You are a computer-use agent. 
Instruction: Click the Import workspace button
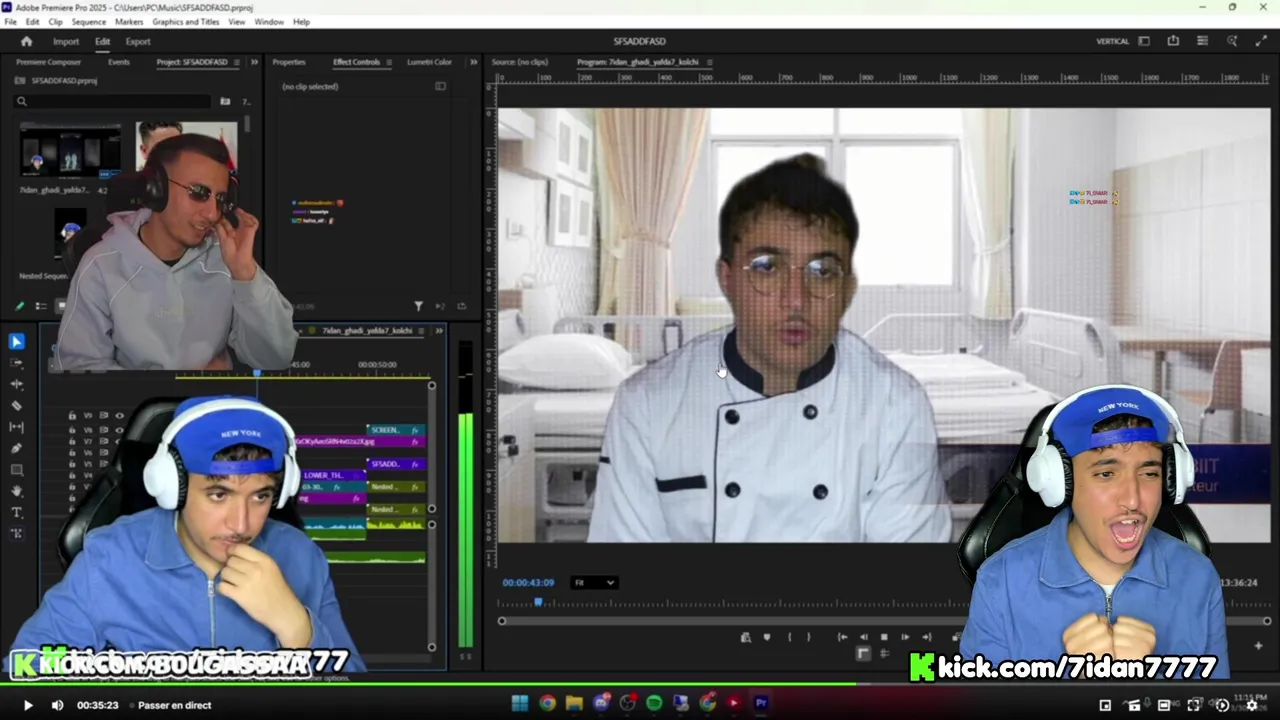(x=66, y=41)
